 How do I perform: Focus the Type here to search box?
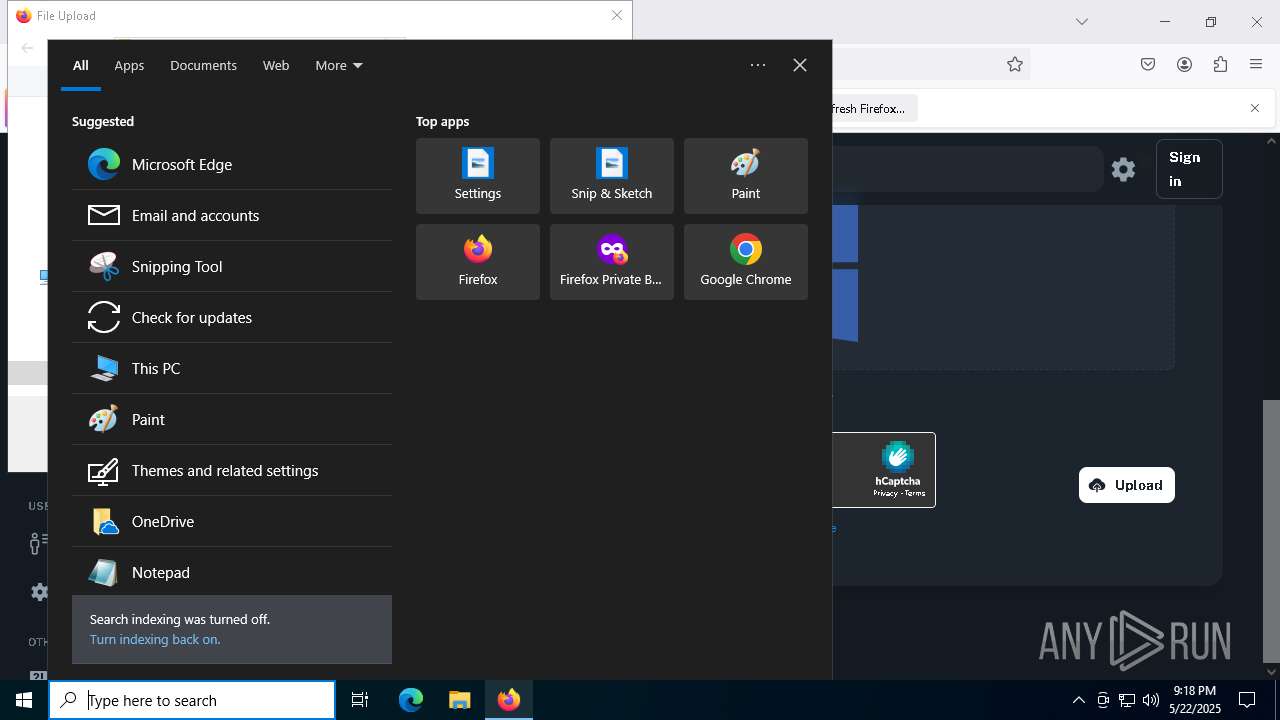click(x=192, y=700)
